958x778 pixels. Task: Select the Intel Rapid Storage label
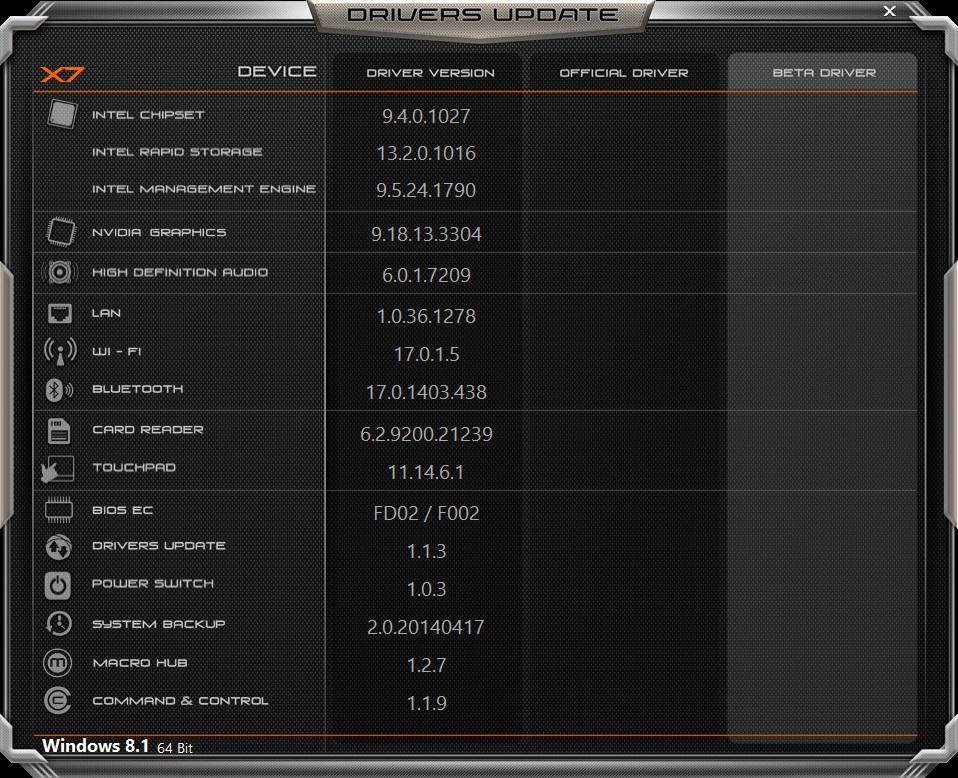click(x=177, y=152)
